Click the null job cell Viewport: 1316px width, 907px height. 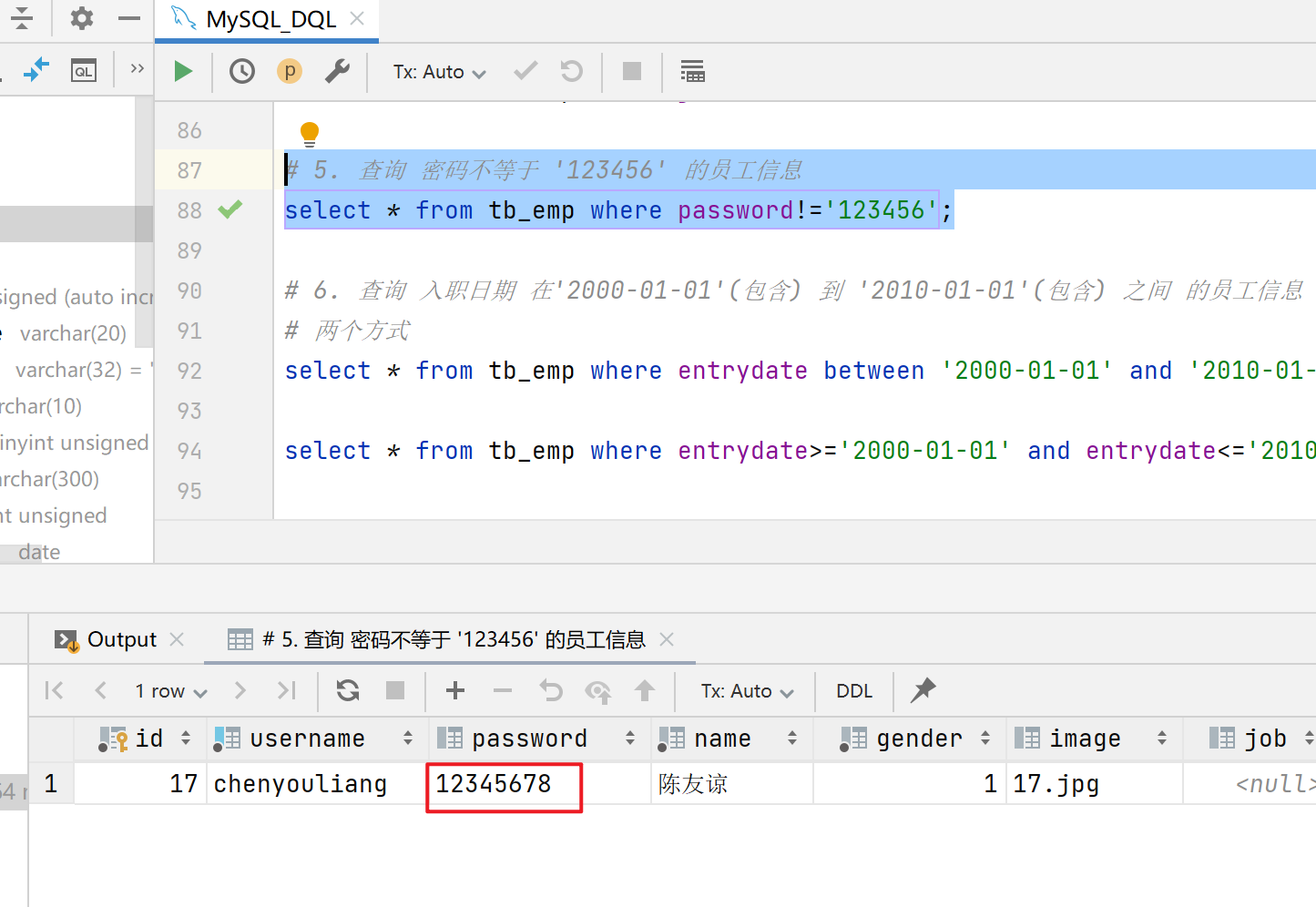click(1250, 784)
